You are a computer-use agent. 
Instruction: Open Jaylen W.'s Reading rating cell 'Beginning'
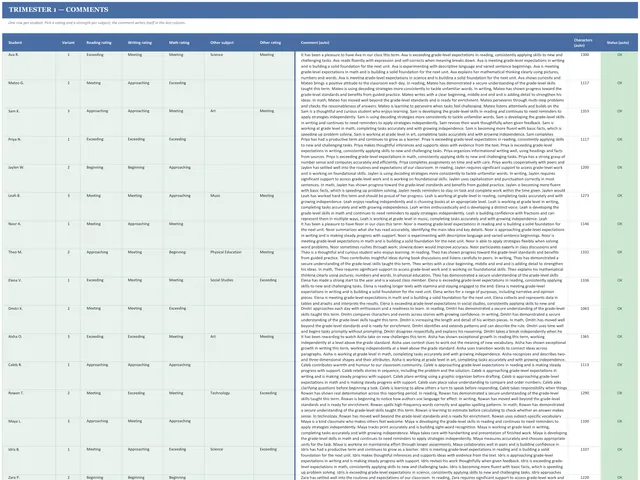click(x=101, y=179)
